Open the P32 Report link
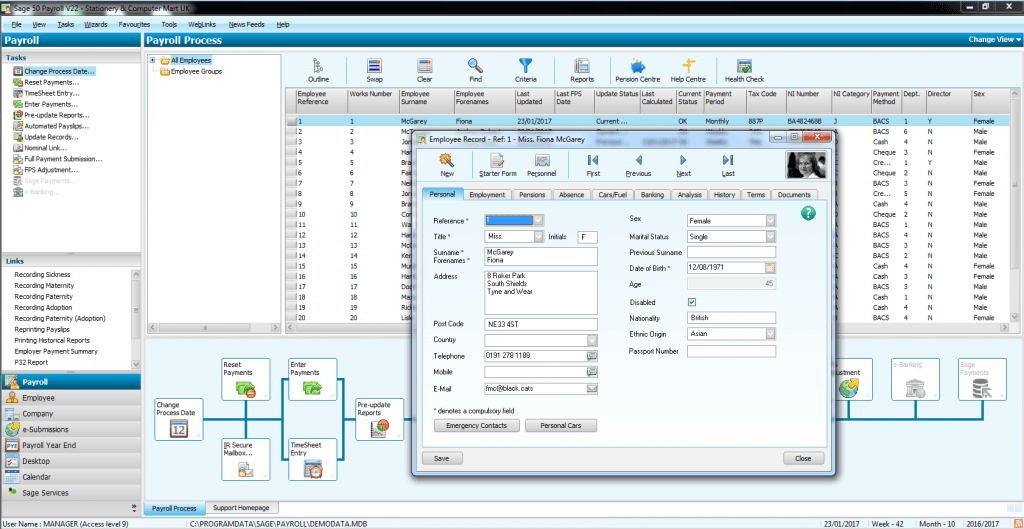 (x=33, y=362)
